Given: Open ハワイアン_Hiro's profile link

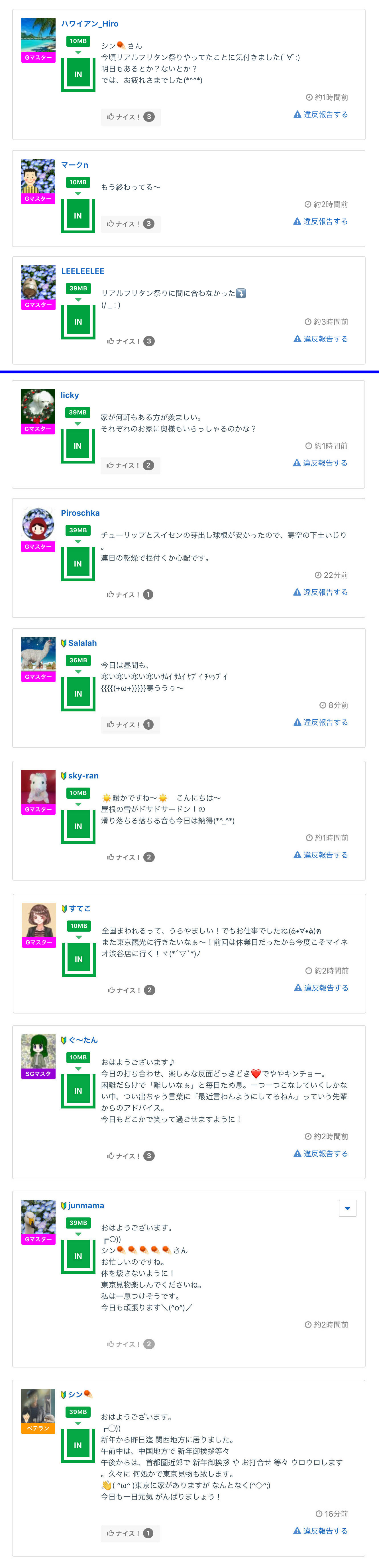Looking at the screenshot, I should click(89, 24).
